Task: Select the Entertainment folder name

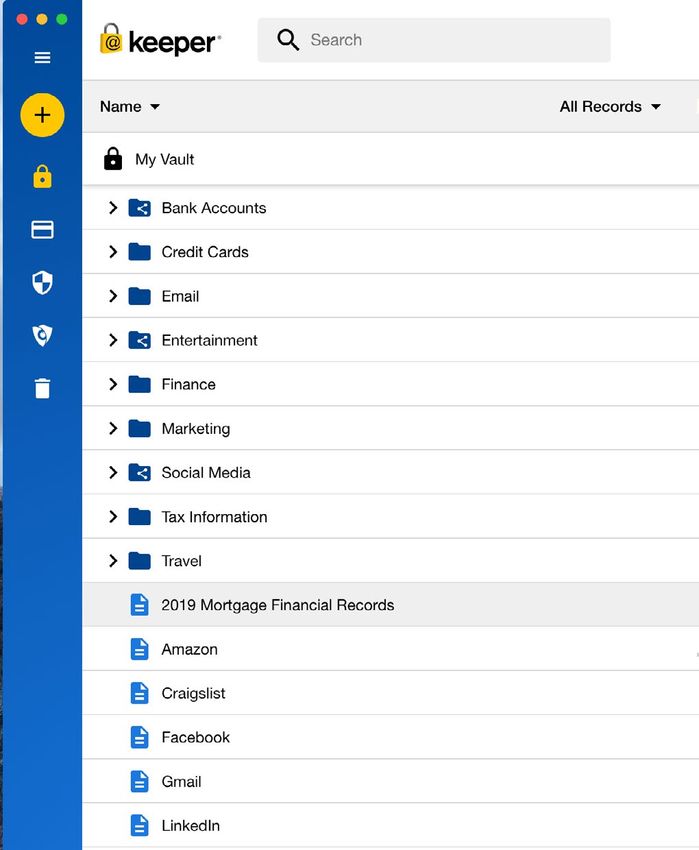Action: pyautogui.click(x=209, y=340)
